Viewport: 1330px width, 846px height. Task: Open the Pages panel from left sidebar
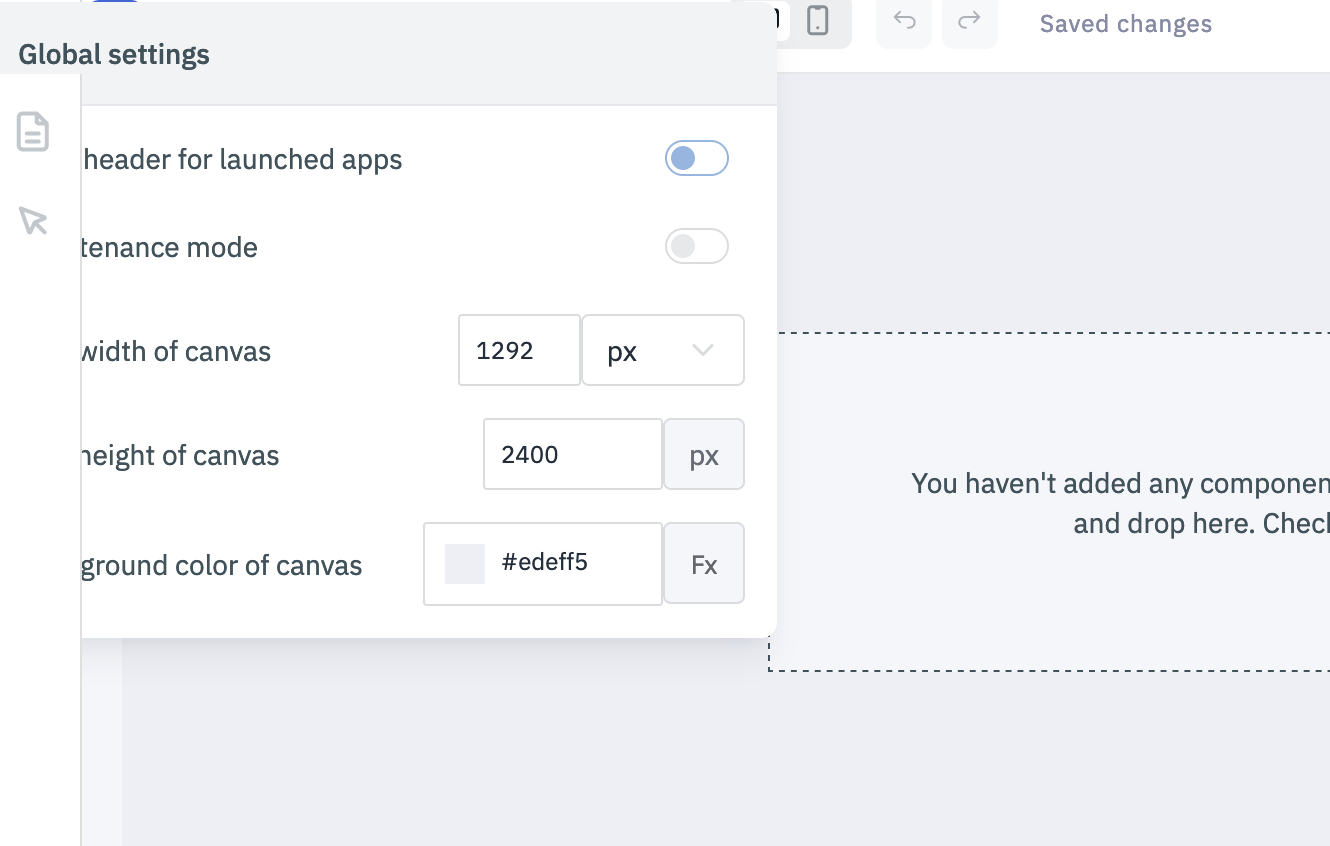coord(33,131)
